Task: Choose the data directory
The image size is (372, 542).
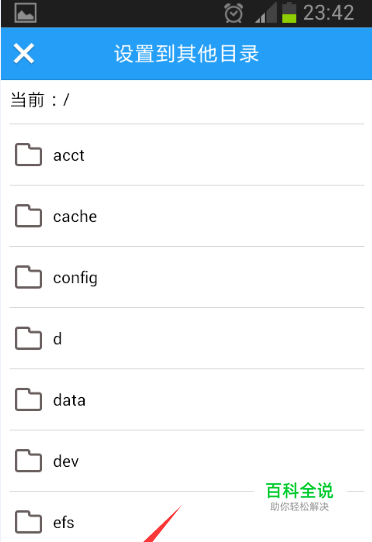Action: pyautogui.click(x=187, y=400)
